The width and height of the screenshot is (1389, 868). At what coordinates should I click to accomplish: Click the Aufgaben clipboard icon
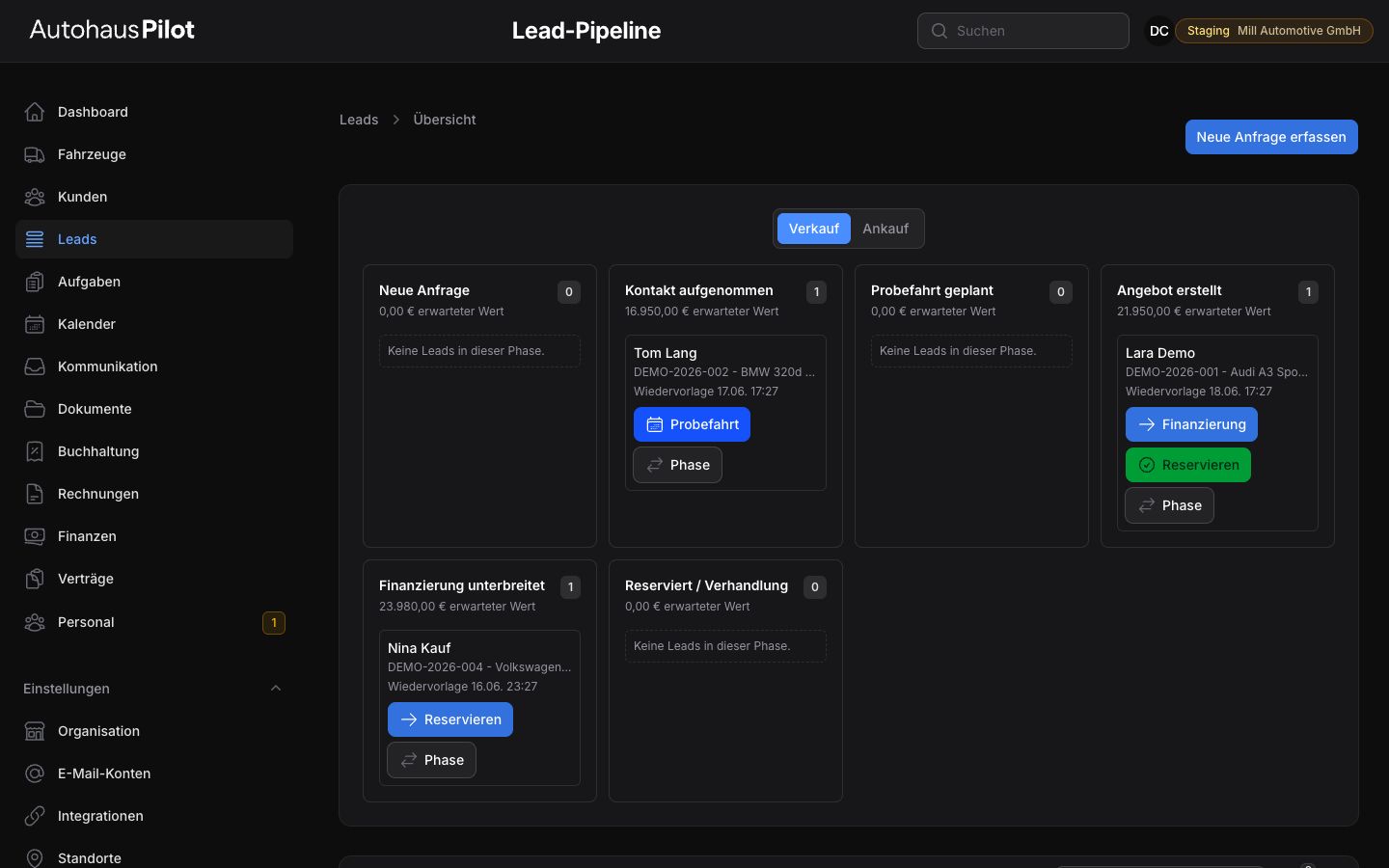pos(35,282)
